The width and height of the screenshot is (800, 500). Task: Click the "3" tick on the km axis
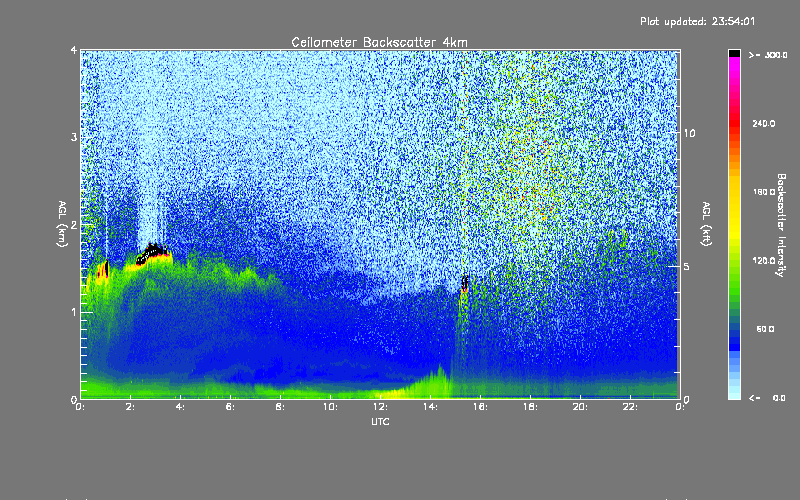click(74, 137)
